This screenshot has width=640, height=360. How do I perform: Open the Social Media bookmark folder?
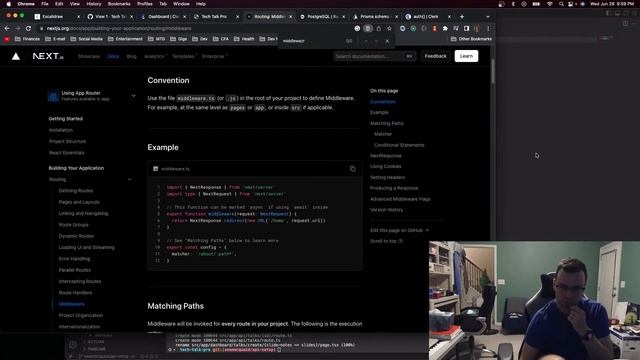pyautogui.click(x=87, y=39)
